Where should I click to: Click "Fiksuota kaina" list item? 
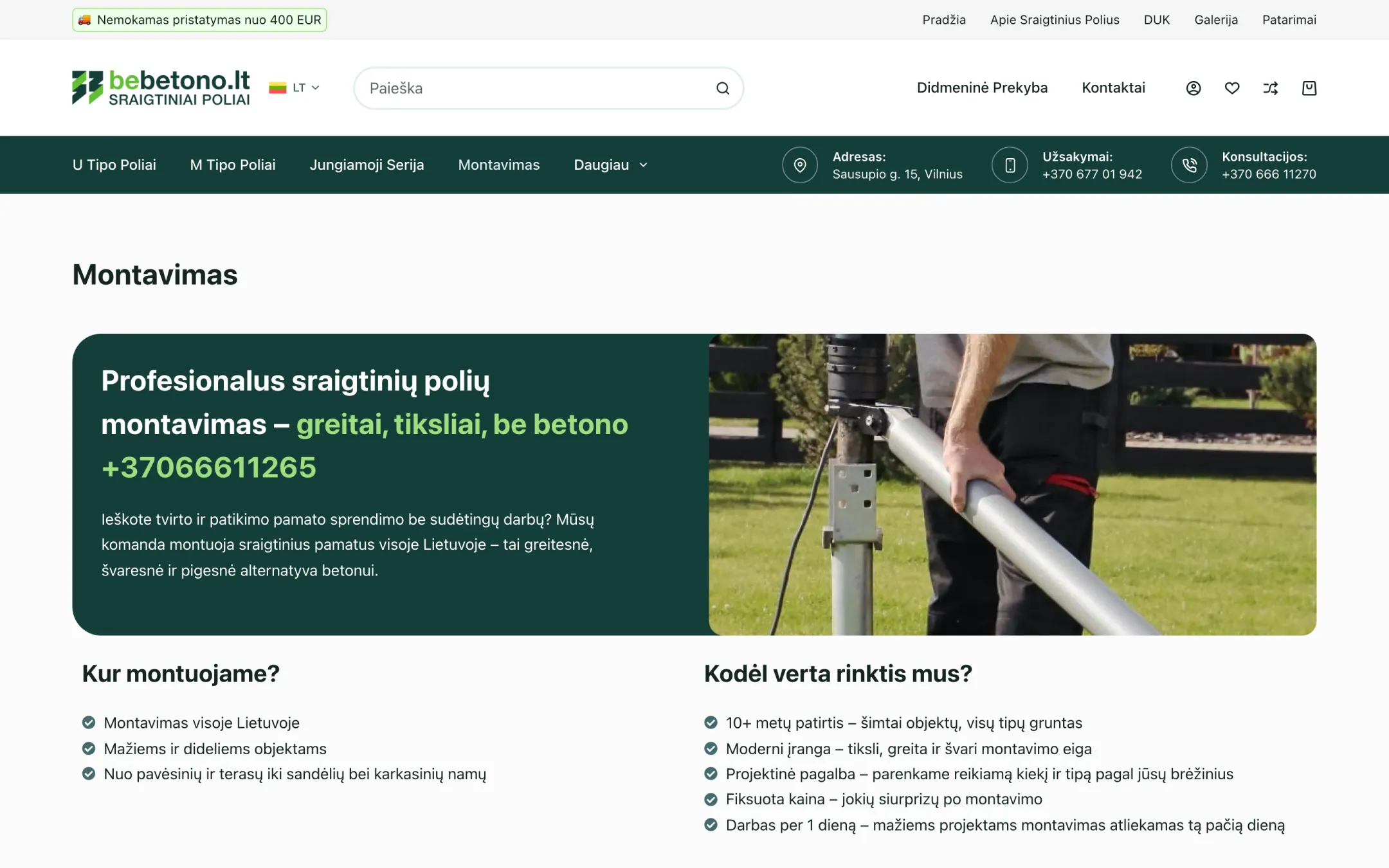[x=884, y=799]
